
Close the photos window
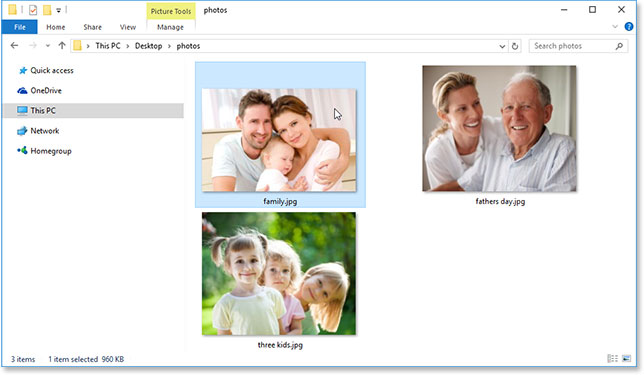[621, 9]
